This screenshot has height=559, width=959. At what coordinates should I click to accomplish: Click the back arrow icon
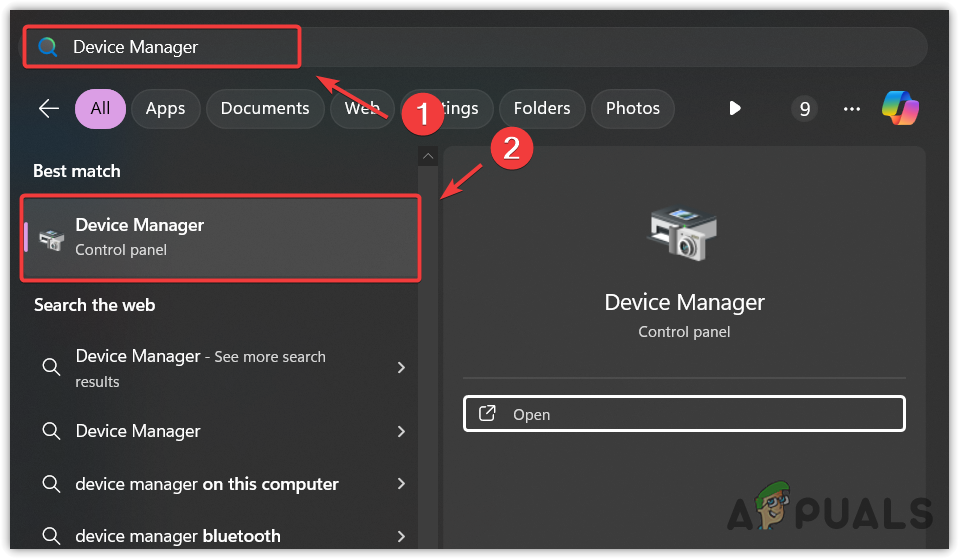(x=48, y=108)
